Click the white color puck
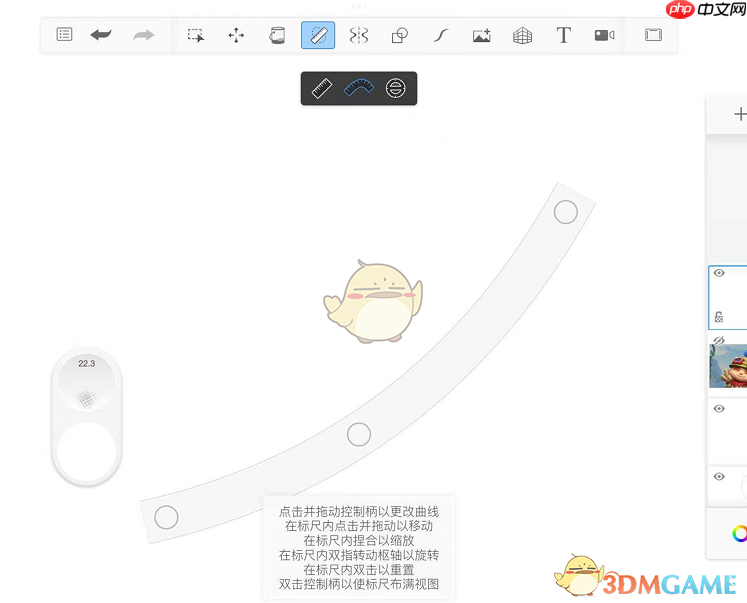This screenshot has height=603, width=747. pyautogui.click(x=87, y=451)
